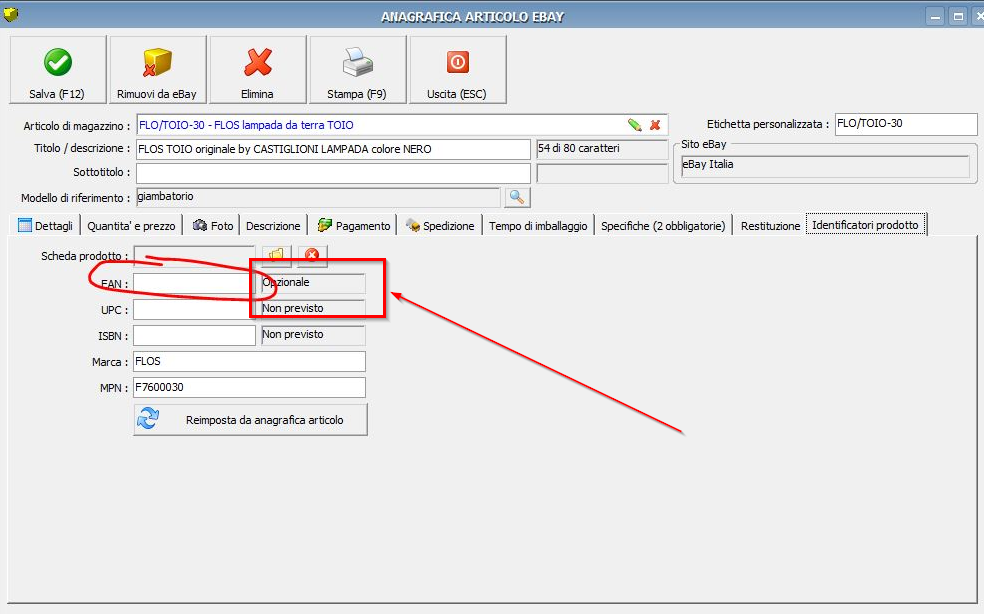Select the Descrizione tab
The height and width of the screenshot is (614, 984).
273,225
